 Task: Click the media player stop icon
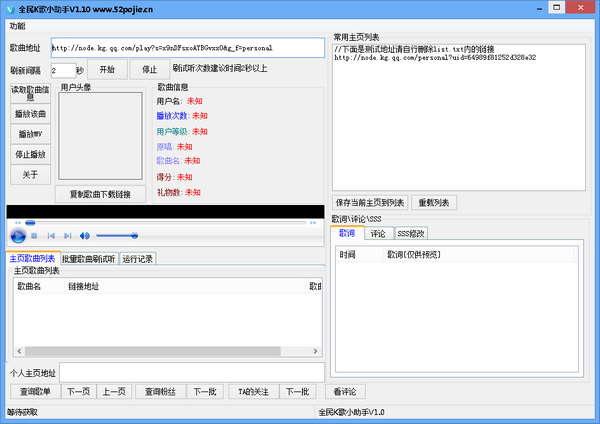tap(35, 236)
